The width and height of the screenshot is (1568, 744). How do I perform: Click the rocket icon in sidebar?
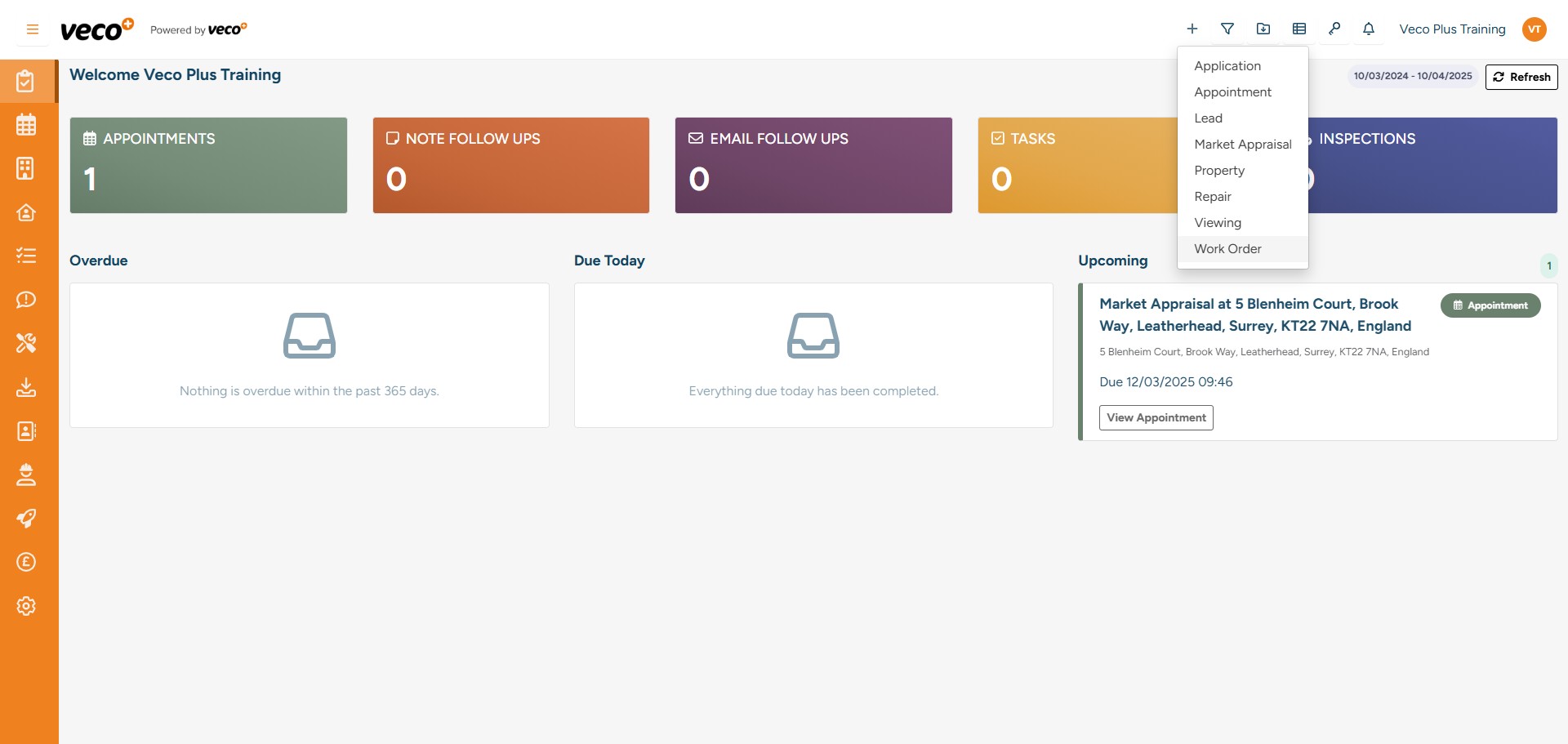point(26,519)
